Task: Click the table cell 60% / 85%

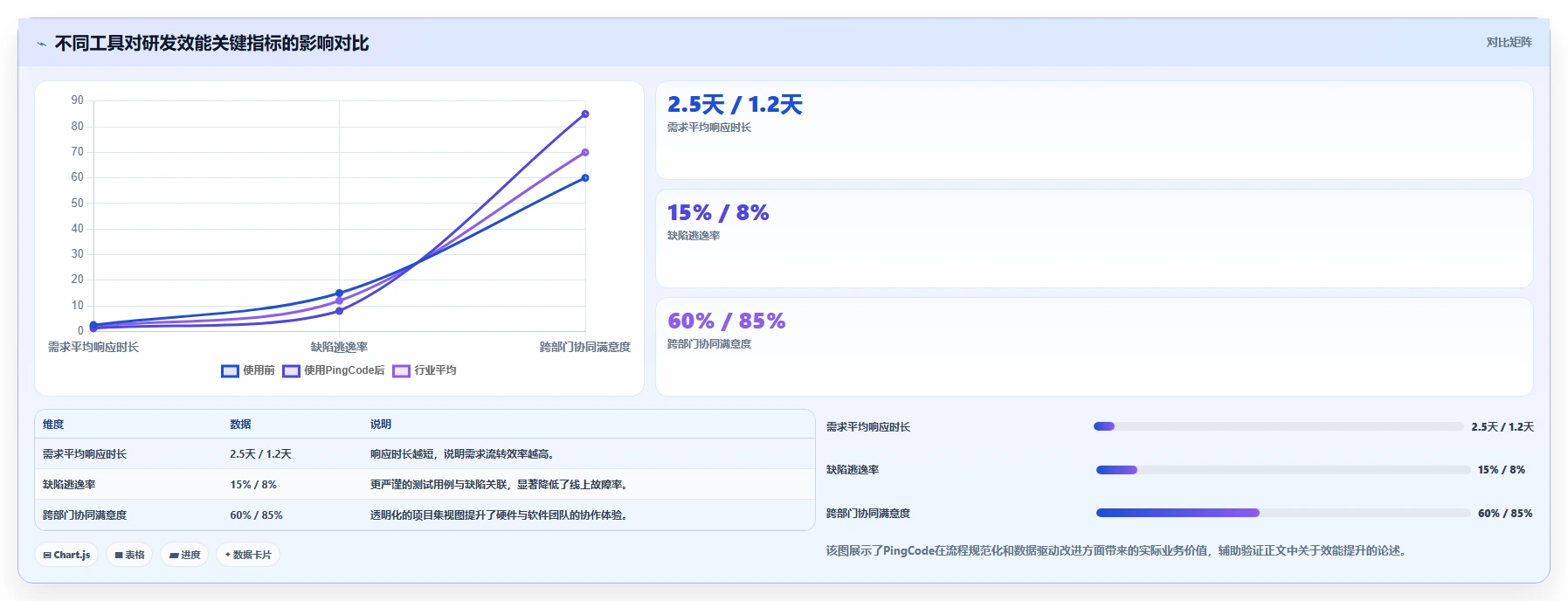Action: [256, 515]
